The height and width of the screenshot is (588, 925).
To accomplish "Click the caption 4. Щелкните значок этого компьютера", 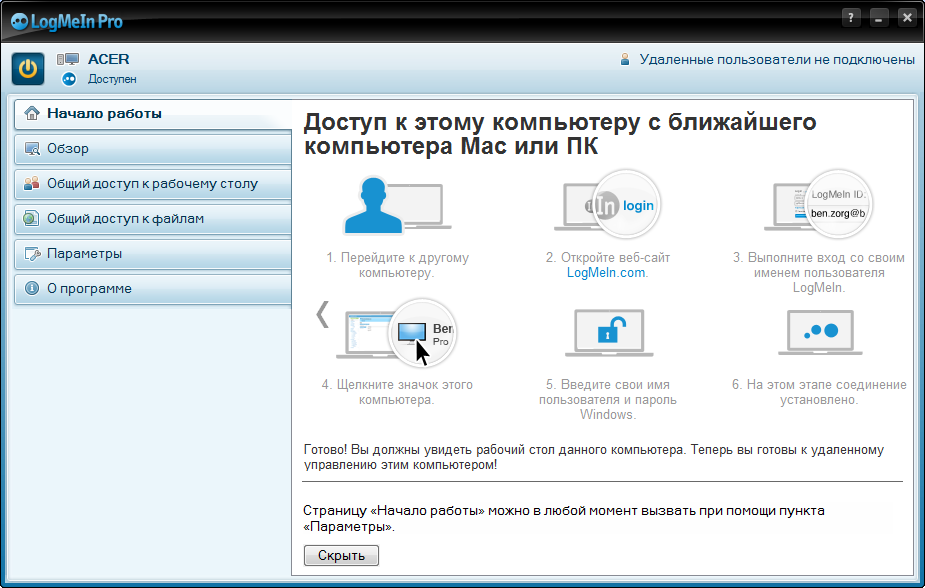I will (x=397, y=392).
